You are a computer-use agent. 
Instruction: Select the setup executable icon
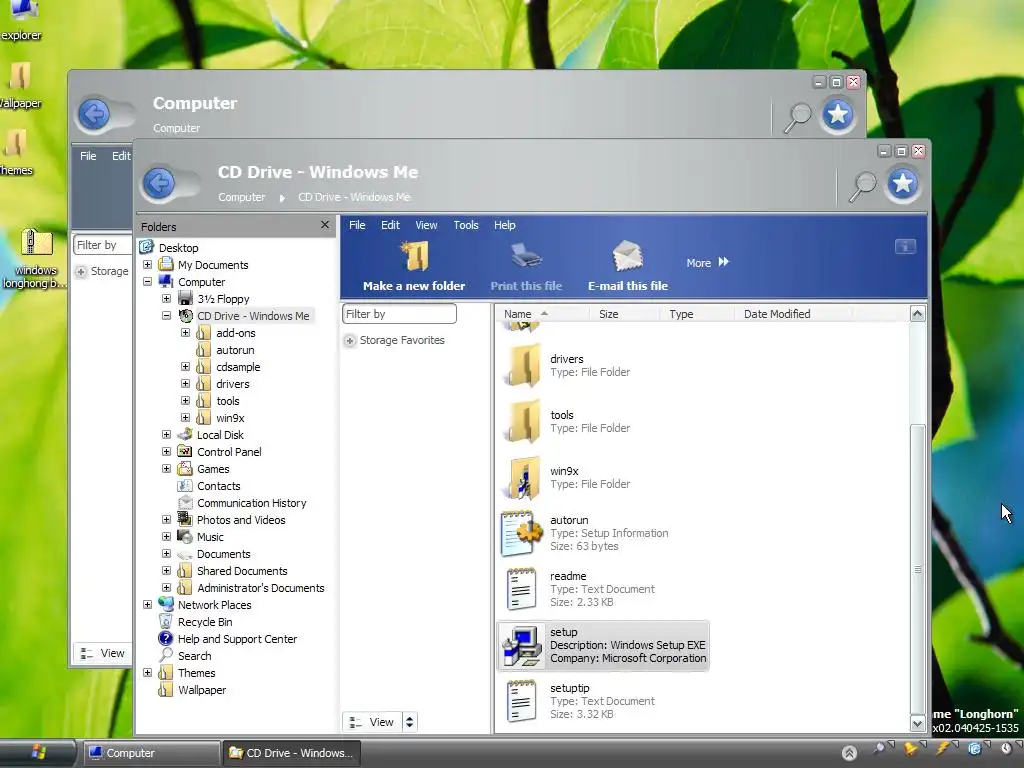(522, 646)
